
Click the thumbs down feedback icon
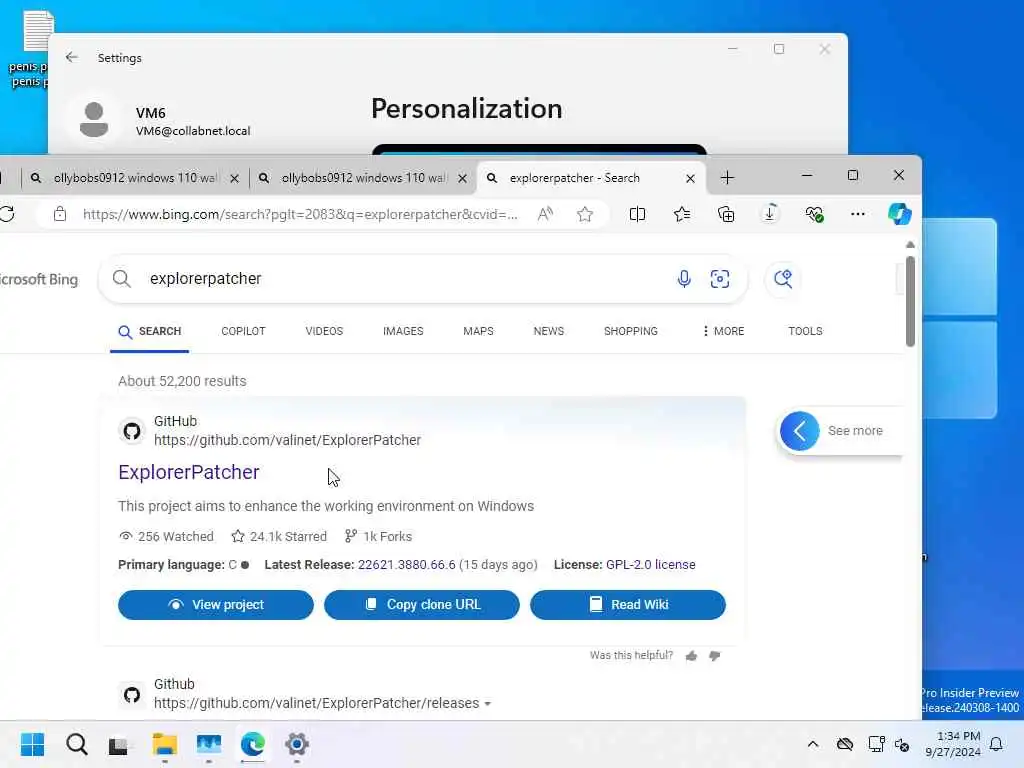714,656
